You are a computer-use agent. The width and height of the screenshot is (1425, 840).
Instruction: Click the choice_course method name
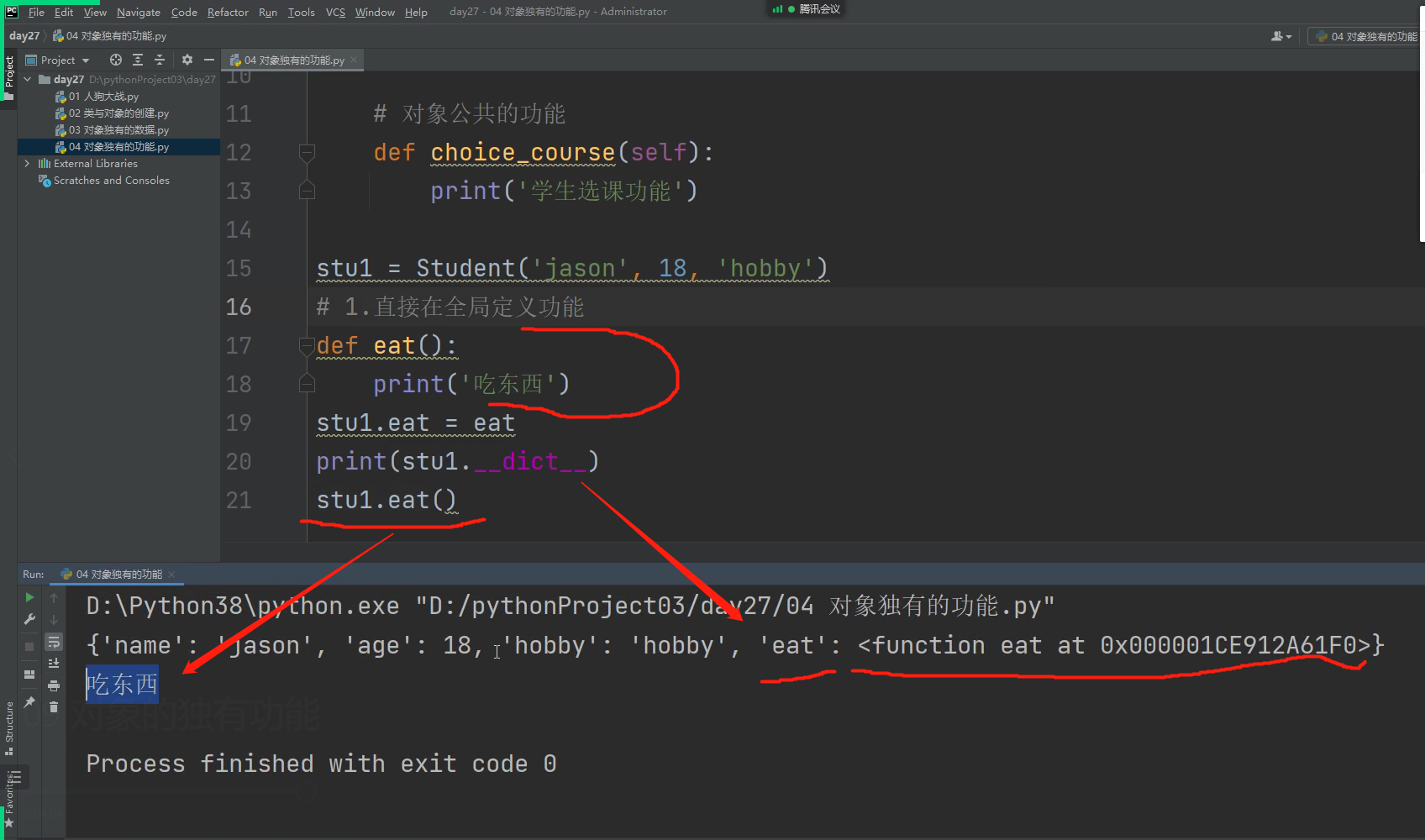tap(523, 153)
